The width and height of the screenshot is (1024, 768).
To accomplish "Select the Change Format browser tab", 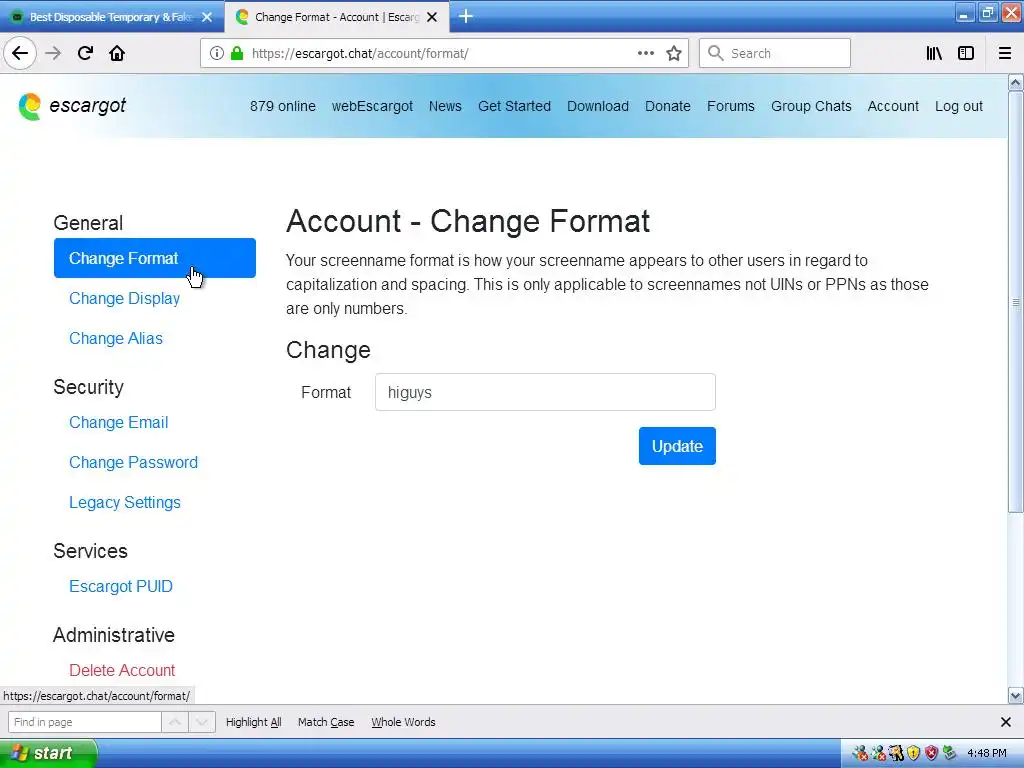I will (x=336, y=18).
